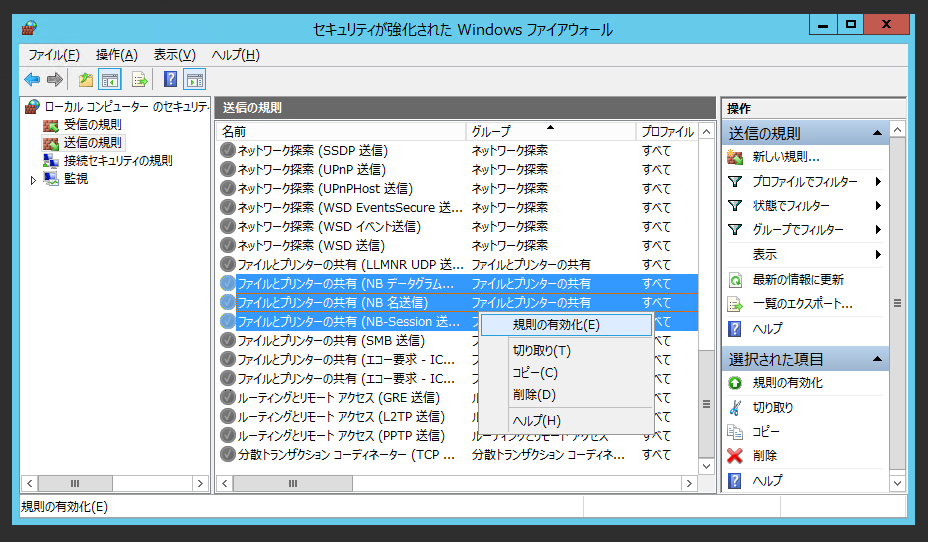
Task: Choose コピー(C) in context menu
Action: tap(566, 373)
